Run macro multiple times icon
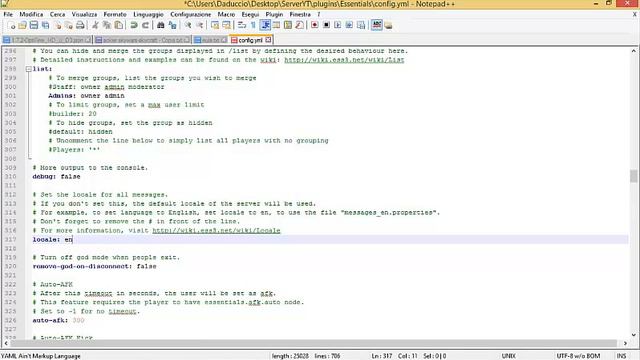 349,25
